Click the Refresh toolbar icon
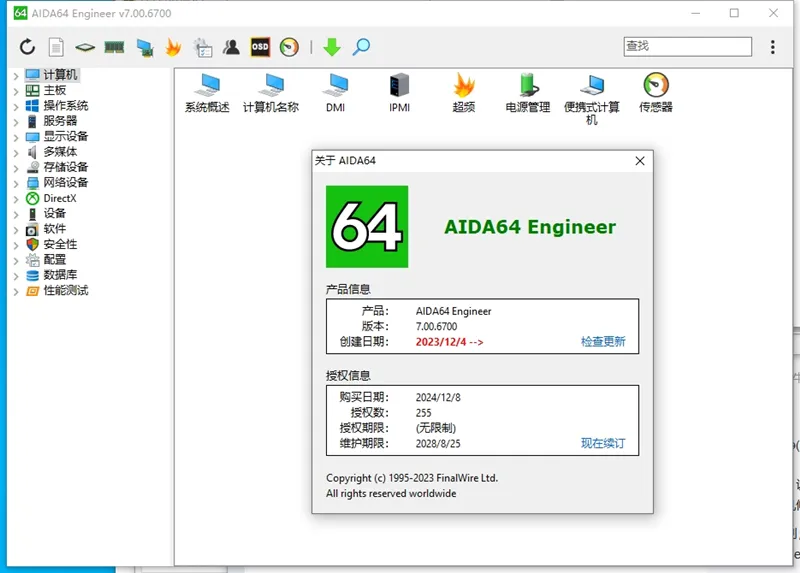The image size is (800, 573). point(28,47)
